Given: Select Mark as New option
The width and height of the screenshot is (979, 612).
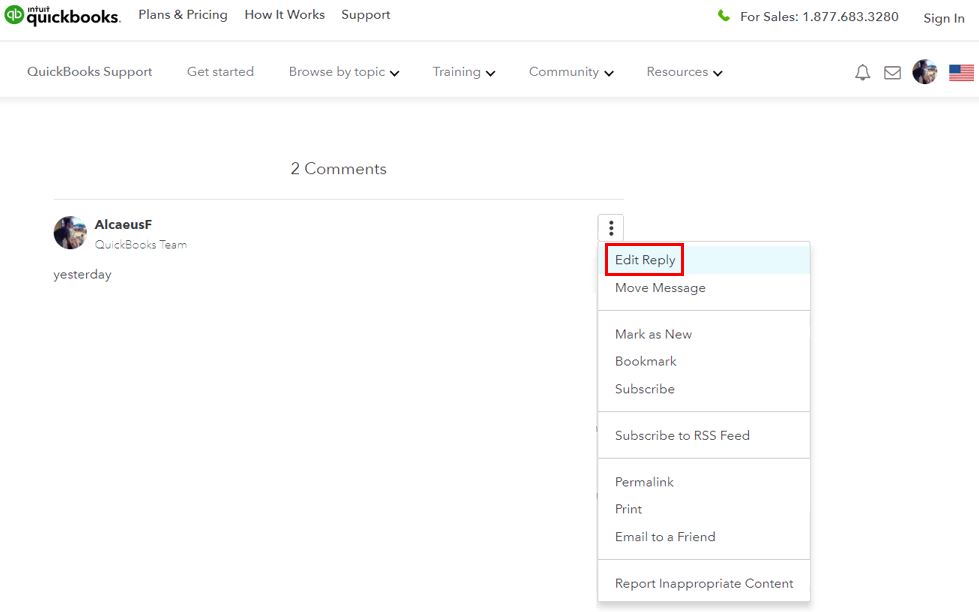Looking at the screenshot, I should (x=653, y=334).
